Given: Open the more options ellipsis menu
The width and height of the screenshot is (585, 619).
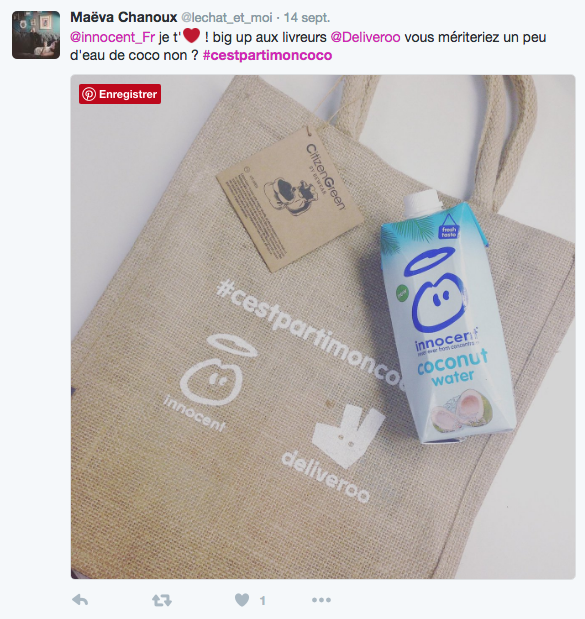Looking at the screenshot, I should (x=321, y=600).
